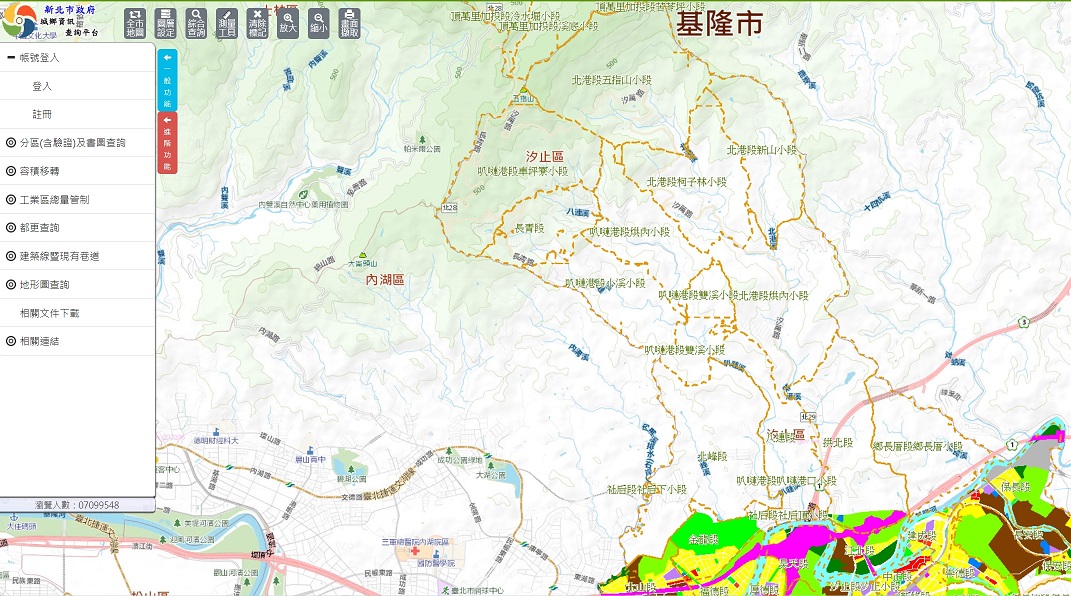This screenshot has height=596, width=1071.
Task: Click the 畫面擷取 screen capture icon
Action: coord(349,24)
